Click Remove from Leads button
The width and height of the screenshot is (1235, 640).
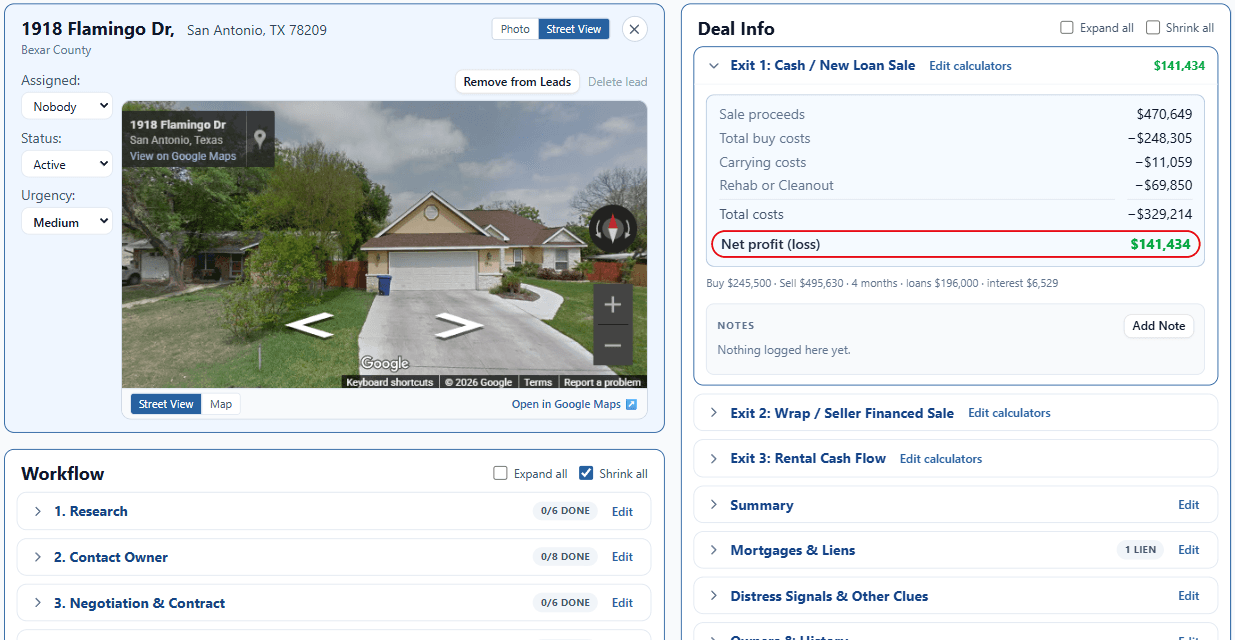click(517, 82)
